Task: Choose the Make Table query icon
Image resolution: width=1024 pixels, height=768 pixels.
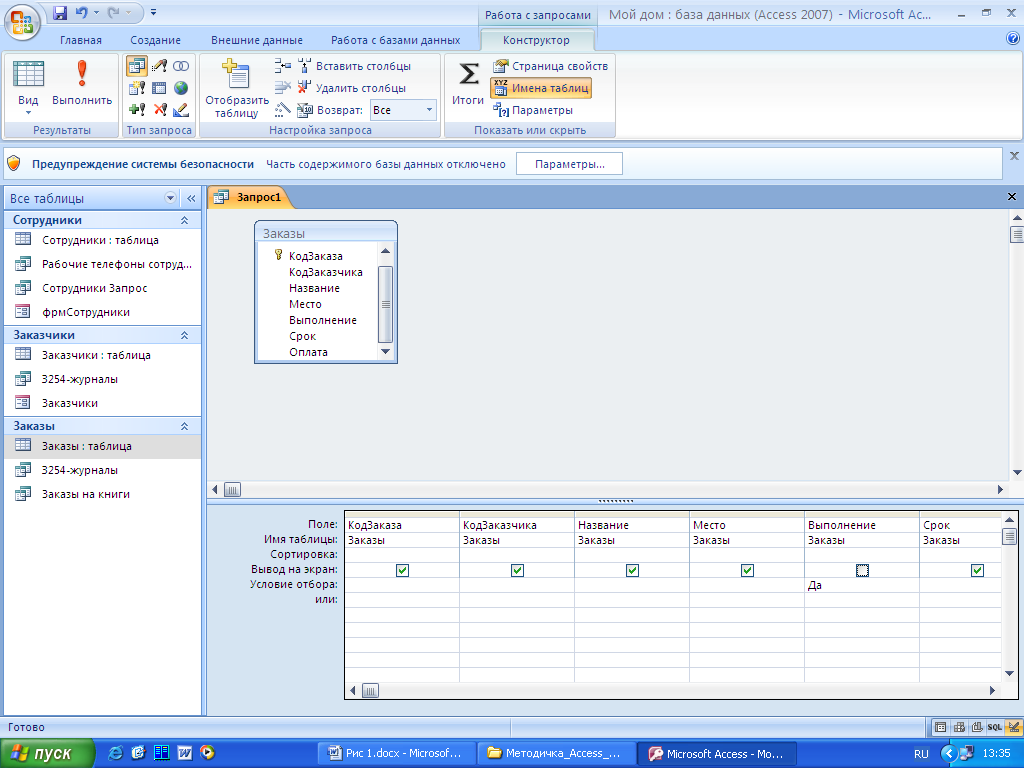Action: [136, 88]
